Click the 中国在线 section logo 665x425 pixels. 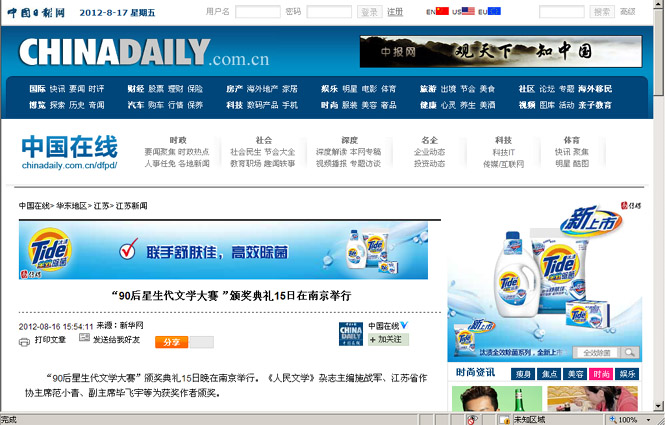pyautogui.click(x=69, y=148)
